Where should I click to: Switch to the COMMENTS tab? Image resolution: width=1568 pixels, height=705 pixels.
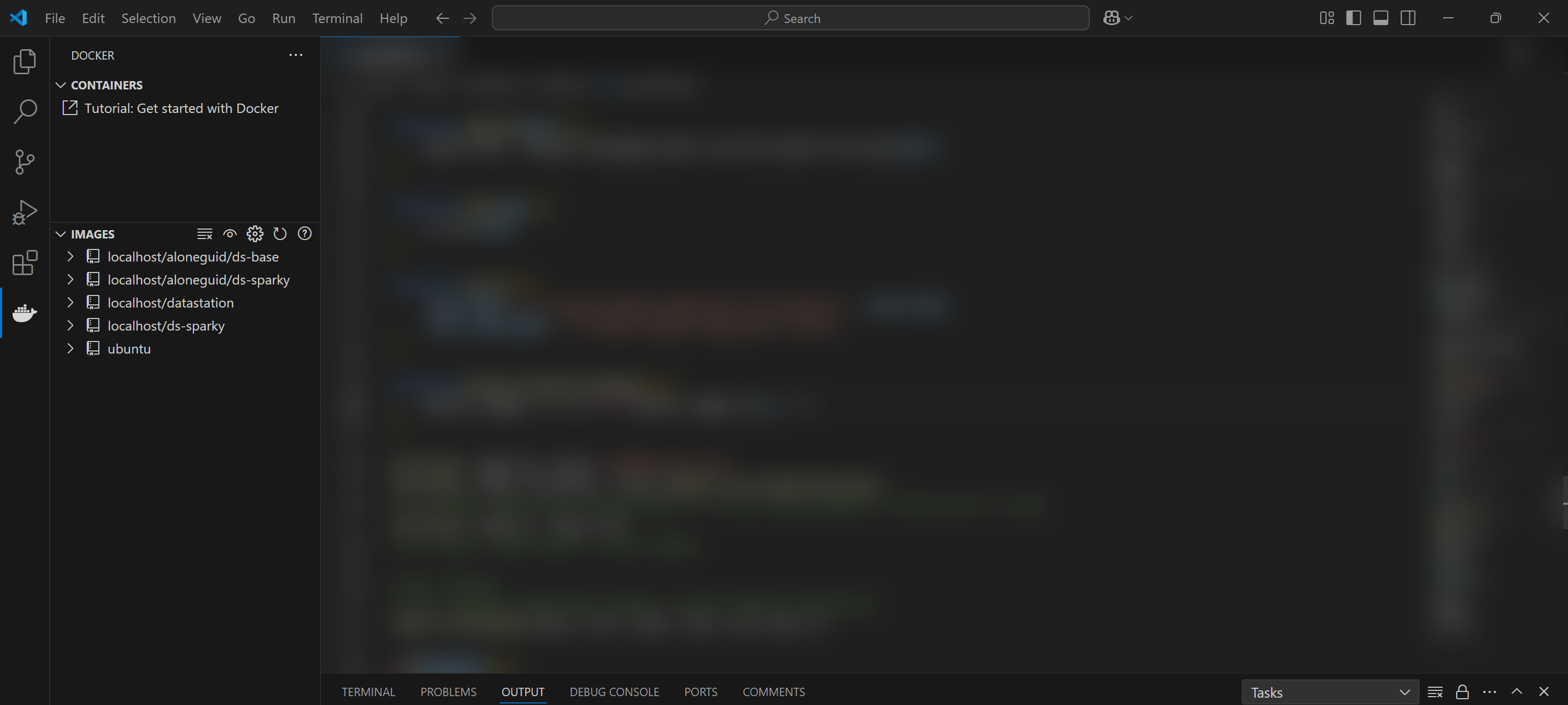(774, 692)
